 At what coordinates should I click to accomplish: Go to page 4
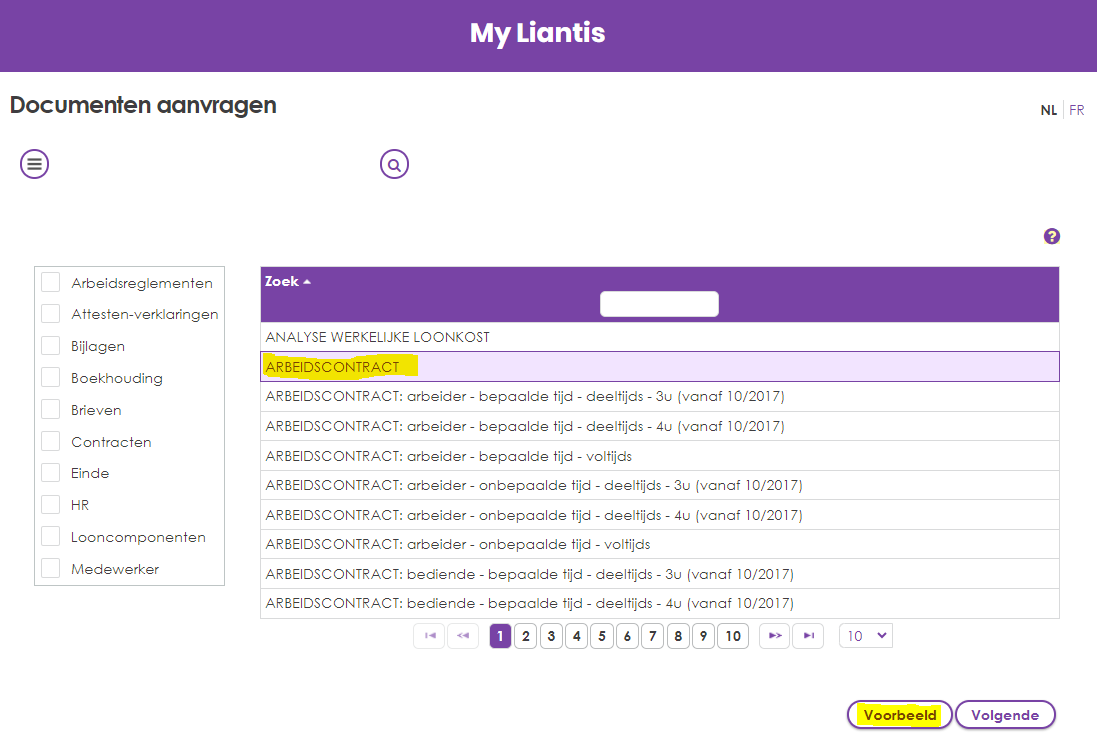[576, 636]
